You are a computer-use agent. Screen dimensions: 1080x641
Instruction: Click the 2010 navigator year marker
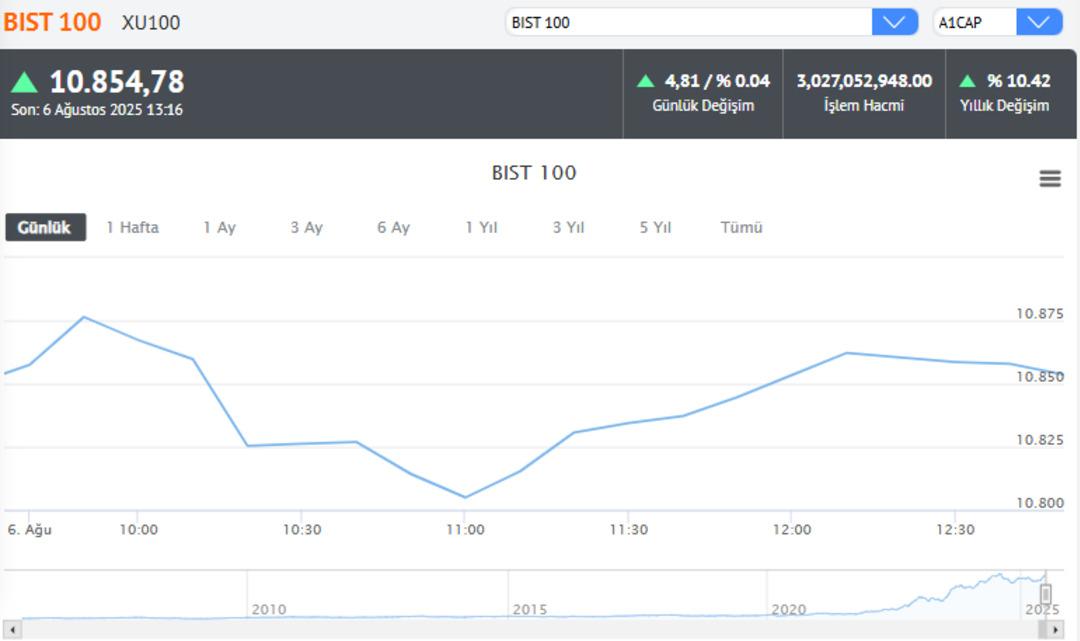pos(269,609)
